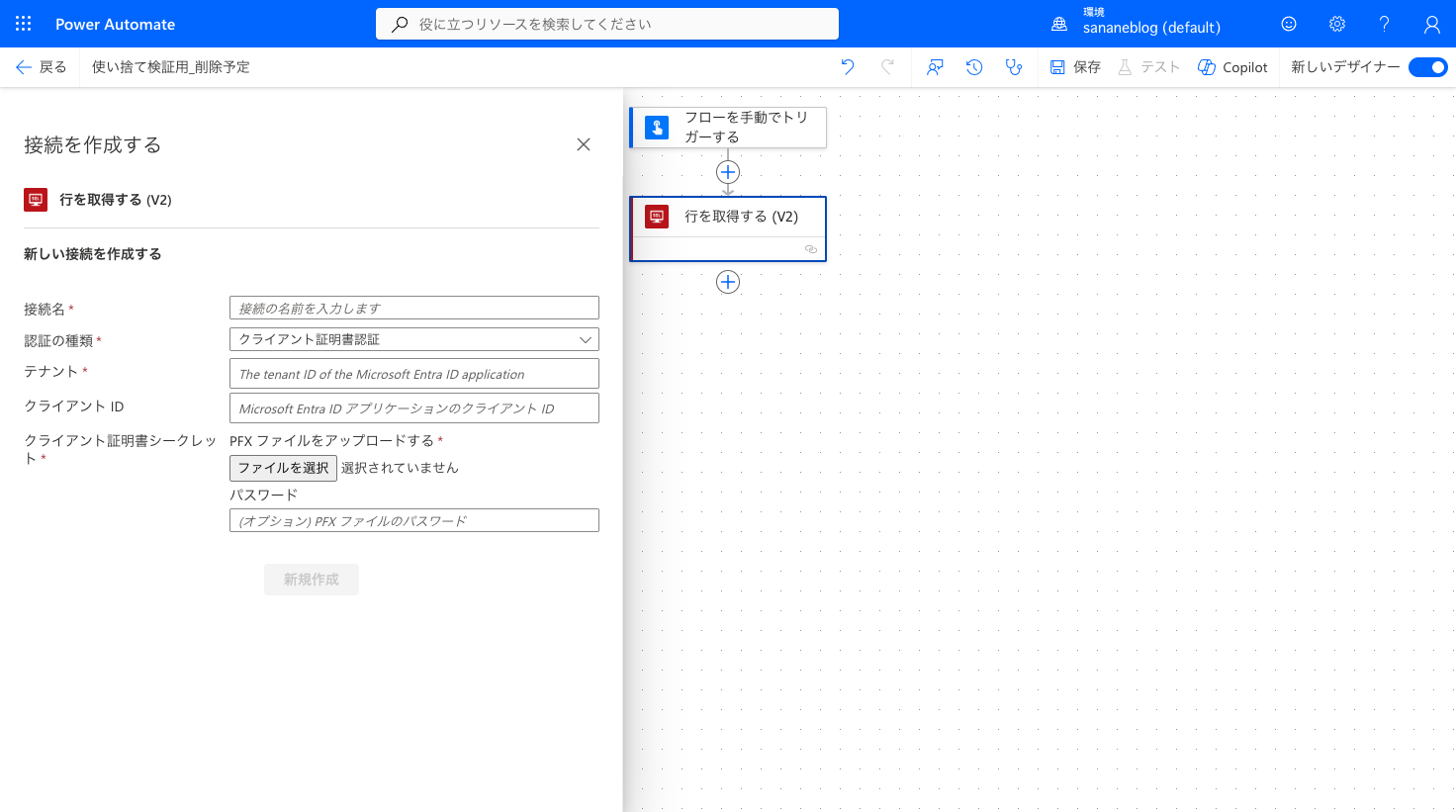Click the manual trigger hand icon
1456x812 pixels.
(x=657, y=128)
